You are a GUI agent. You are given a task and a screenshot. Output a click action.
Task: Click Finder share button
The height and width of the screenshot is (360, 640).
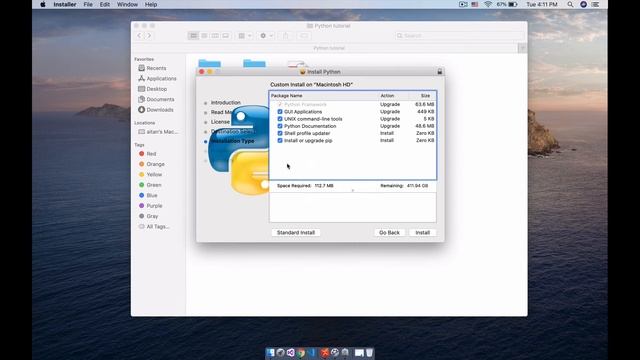(286, 36)
